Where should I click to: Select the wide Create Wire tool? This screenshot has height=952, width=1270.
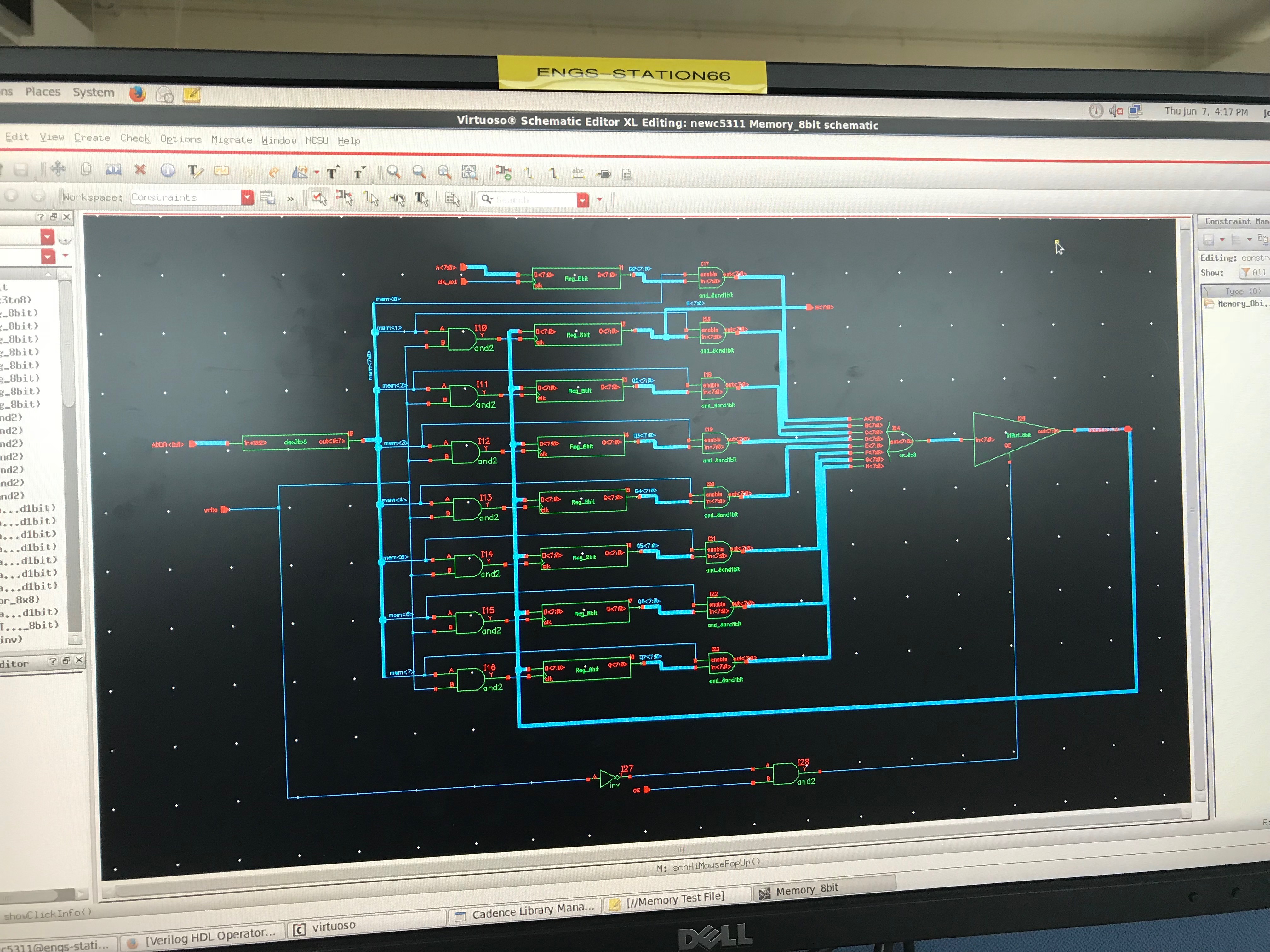[553, 173]
